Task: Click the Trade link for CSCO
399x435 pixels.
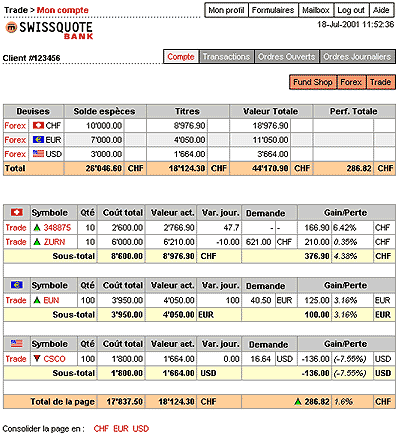Action: 16,359
